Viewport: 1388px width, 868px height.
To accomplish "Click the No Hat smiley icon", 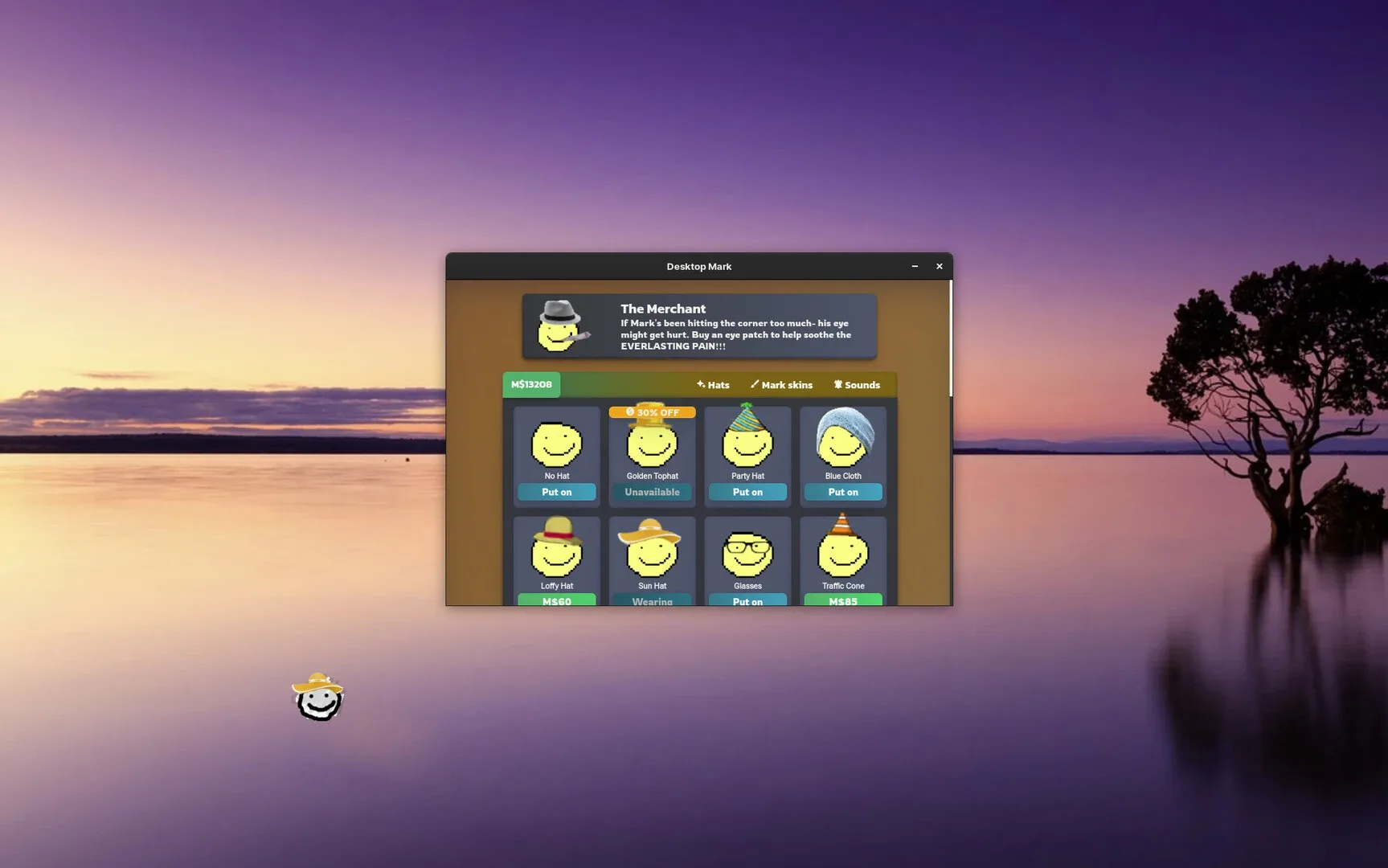I will click(556, 444).
